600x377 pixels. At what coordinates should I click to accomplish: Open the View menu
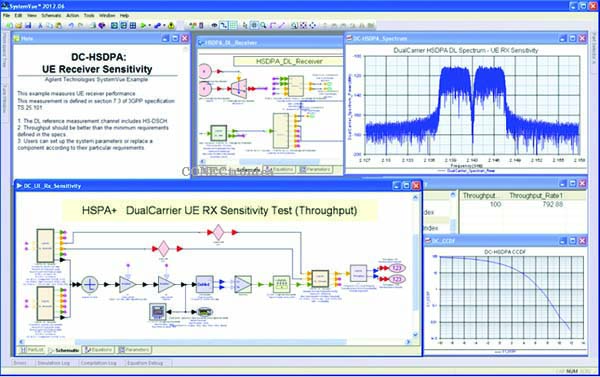click(x=32, y=16)
